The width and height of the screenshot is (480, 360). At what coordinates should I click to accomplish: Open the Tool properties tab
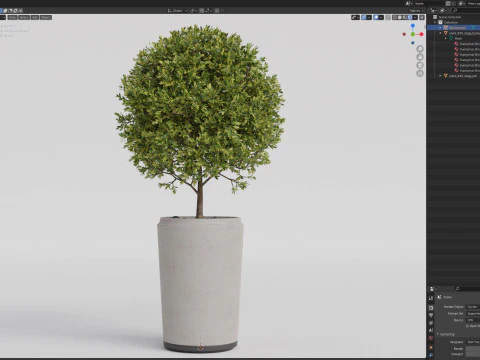pos(431,298)
